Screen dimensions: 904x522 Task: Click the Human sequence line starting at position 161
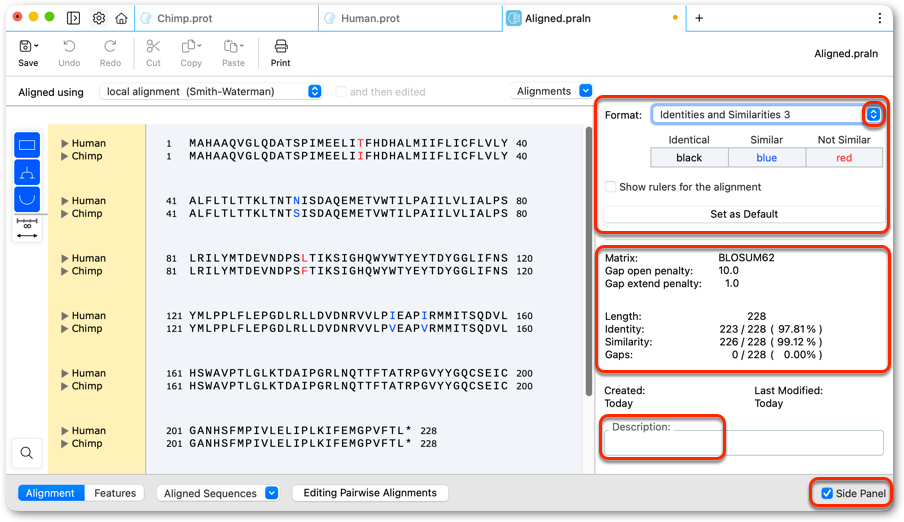[x=348, y=373]
